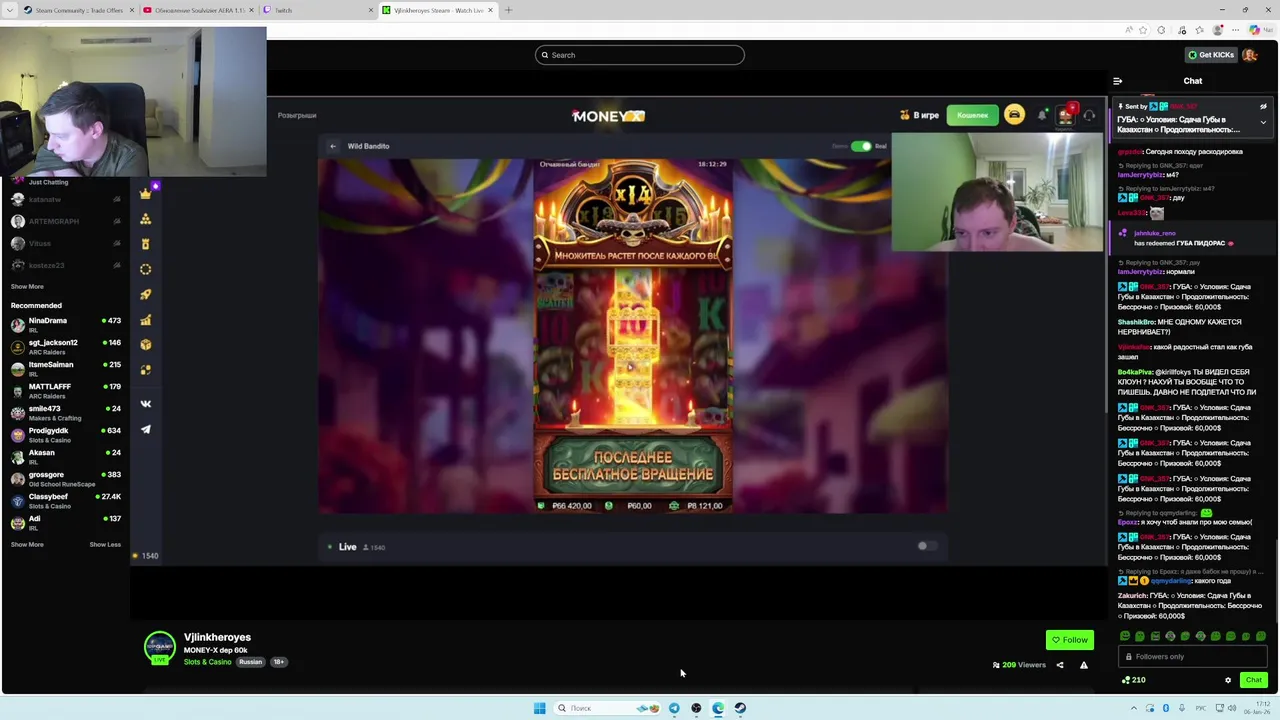Viewport: 1280px width, 720px height.
Task: Click the browser favorites star icon
Action: (1143, 30)
